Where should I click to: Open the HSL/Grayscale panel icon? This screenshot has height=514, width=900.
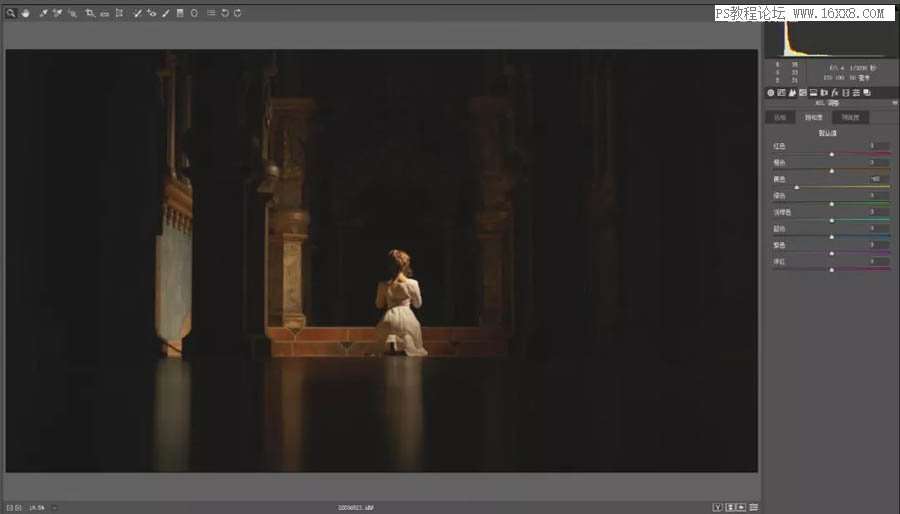[x=803, y=92]
